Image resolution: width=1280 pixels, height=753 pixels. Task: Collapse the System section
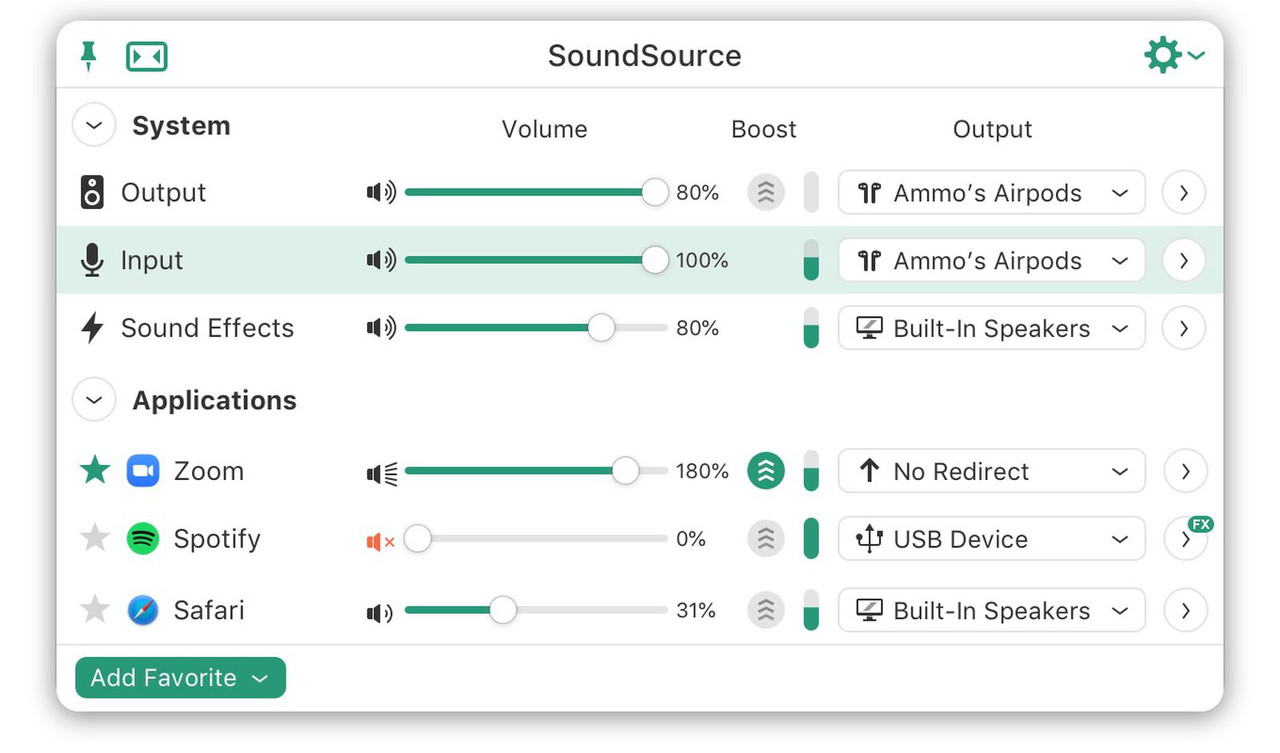(93, 125)
